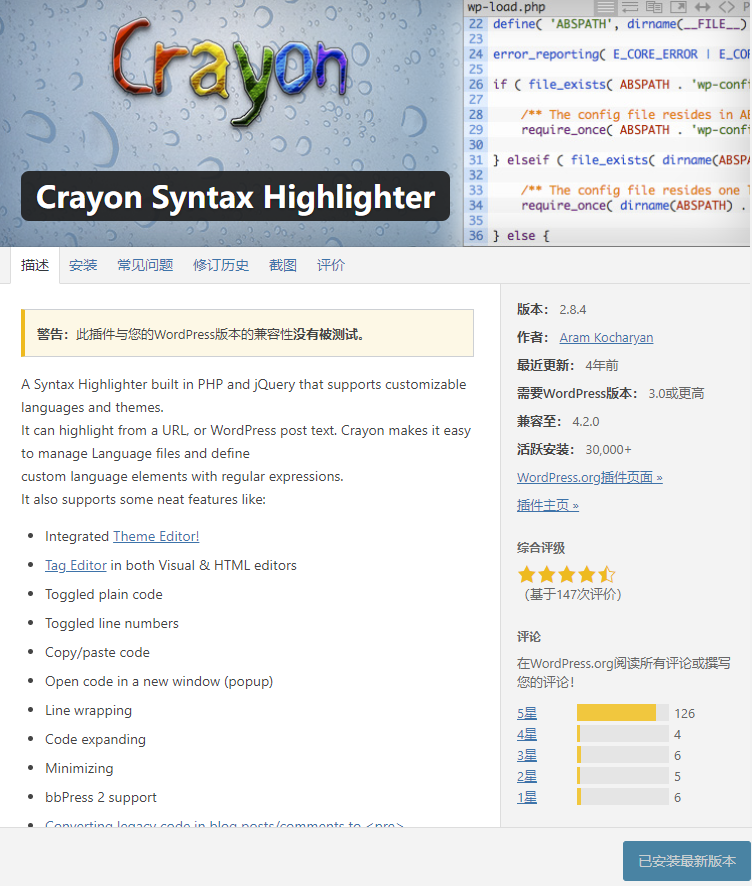This screenshot has width=752, height=886.
Task: Click the Crayon Syntax Highlighter title banner
Action: tap(235, 197)
